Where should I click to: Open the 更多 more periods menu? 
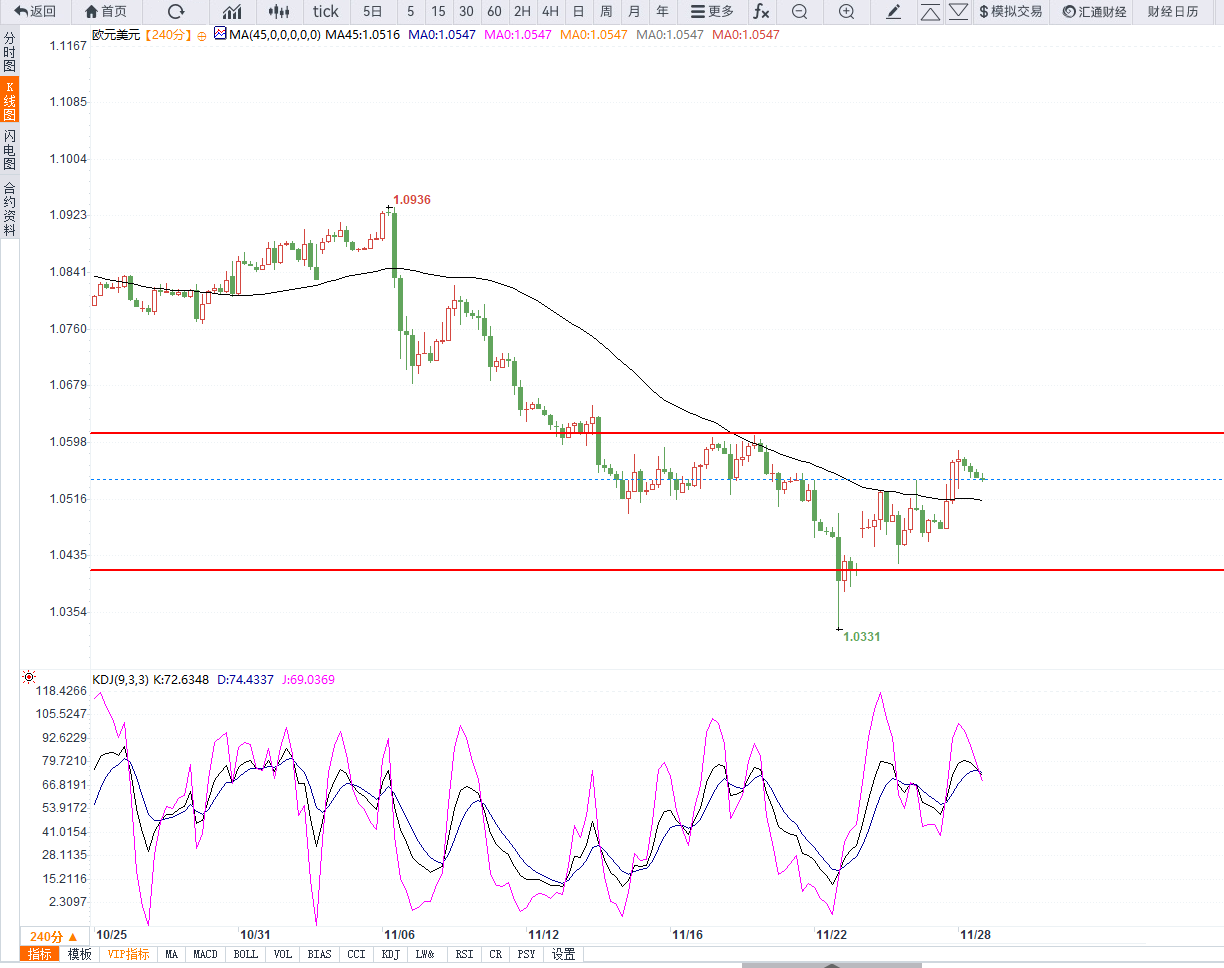point(713,12)
